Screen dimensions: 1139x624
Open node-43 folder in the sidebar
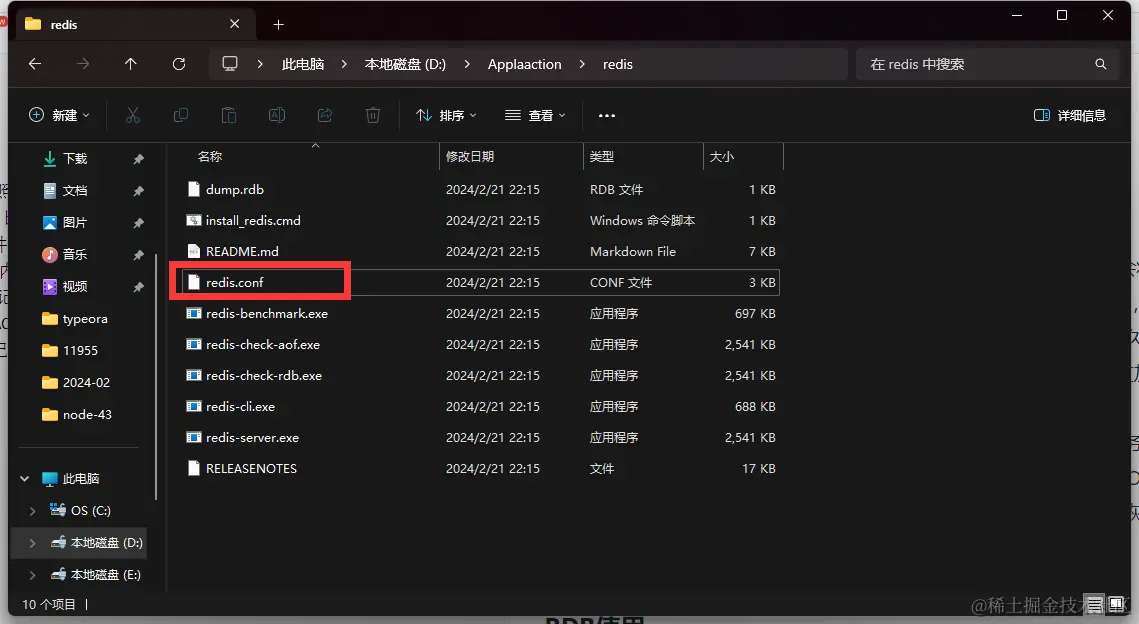pyautogui.click(x=87, y=414)
